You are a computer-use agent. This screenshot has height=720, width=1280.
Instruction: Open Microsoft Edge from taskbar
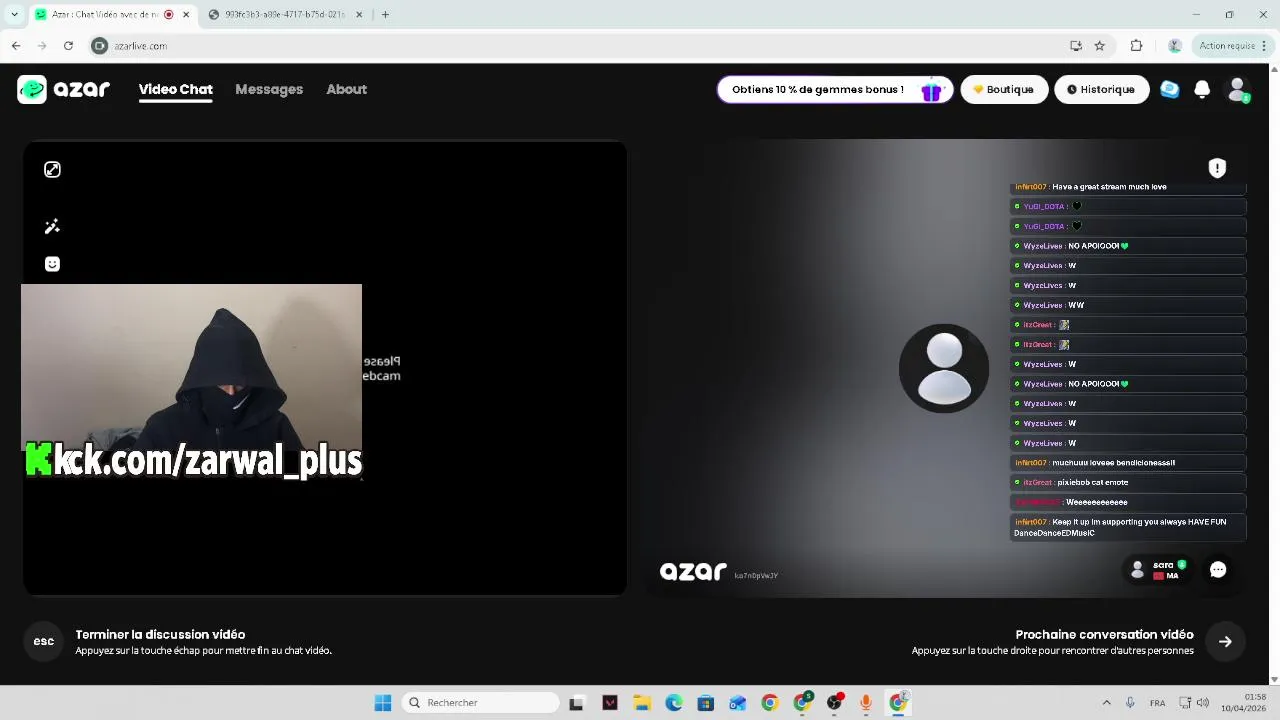click(x=674, y=703)
